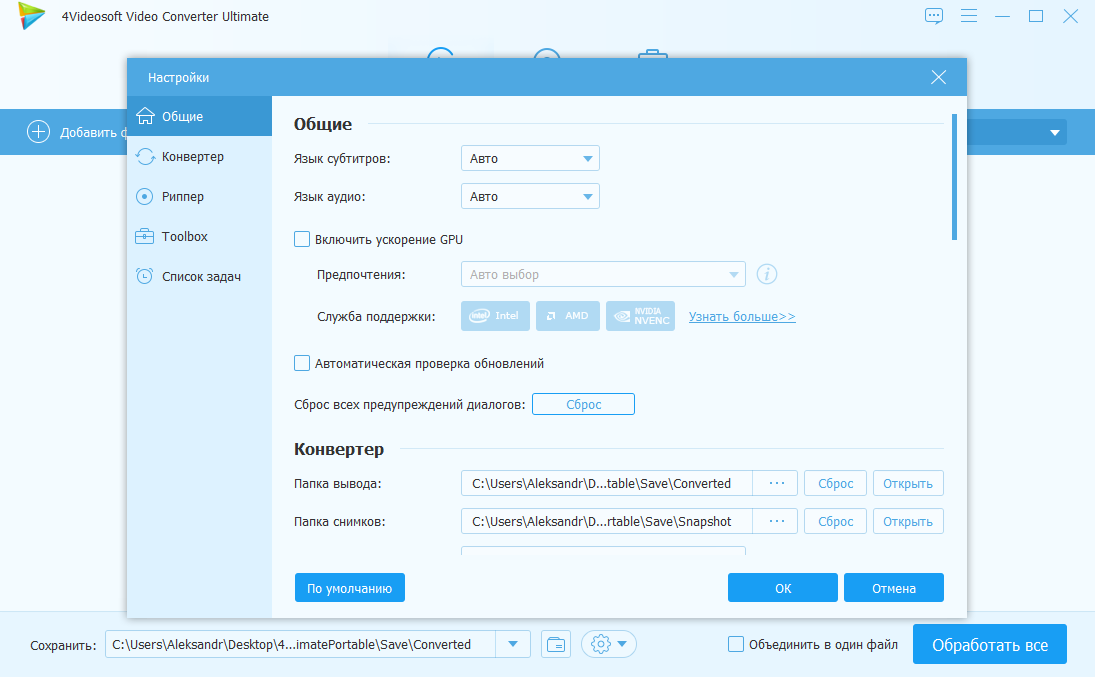Select Список задач in settings sidebar
The height and width of the screenshot is (677, 1095).
[200, 276]
